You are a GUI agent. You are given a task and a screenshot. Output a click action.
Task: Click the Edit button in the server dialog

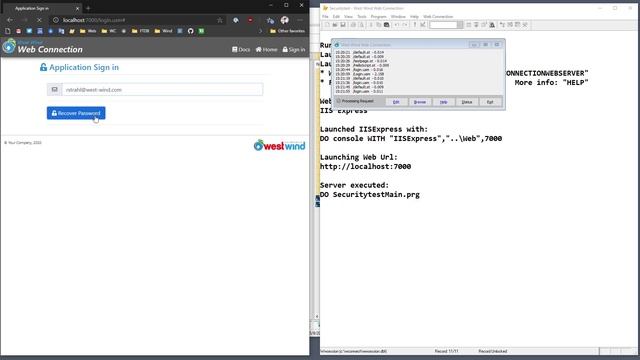pyautogui.click(x=396, y=102)
